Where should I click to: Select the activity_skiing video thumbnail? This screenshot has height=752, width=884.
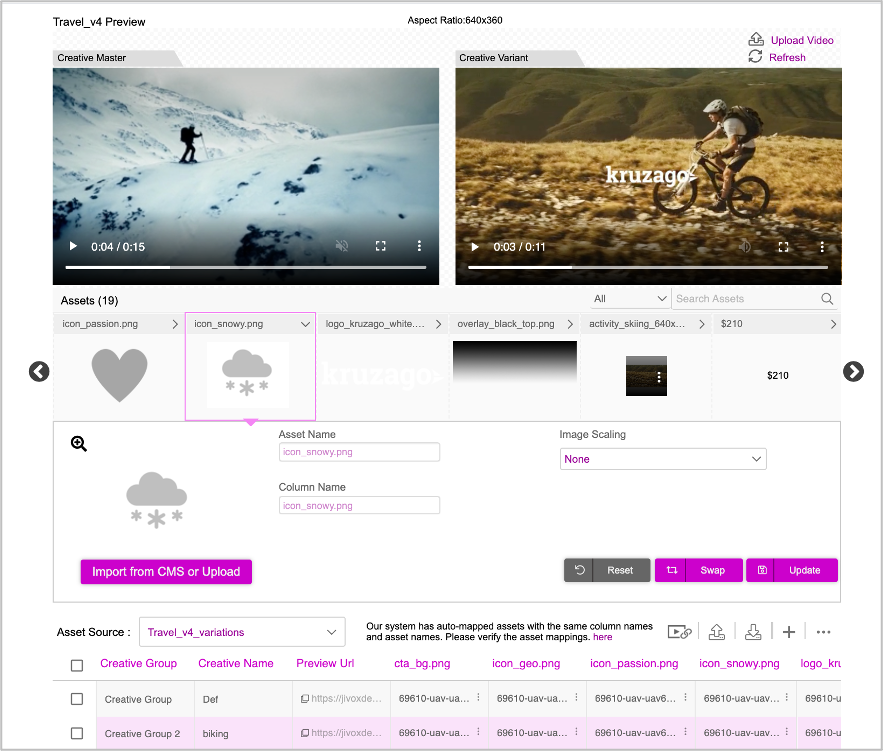(x=646, y=375)
